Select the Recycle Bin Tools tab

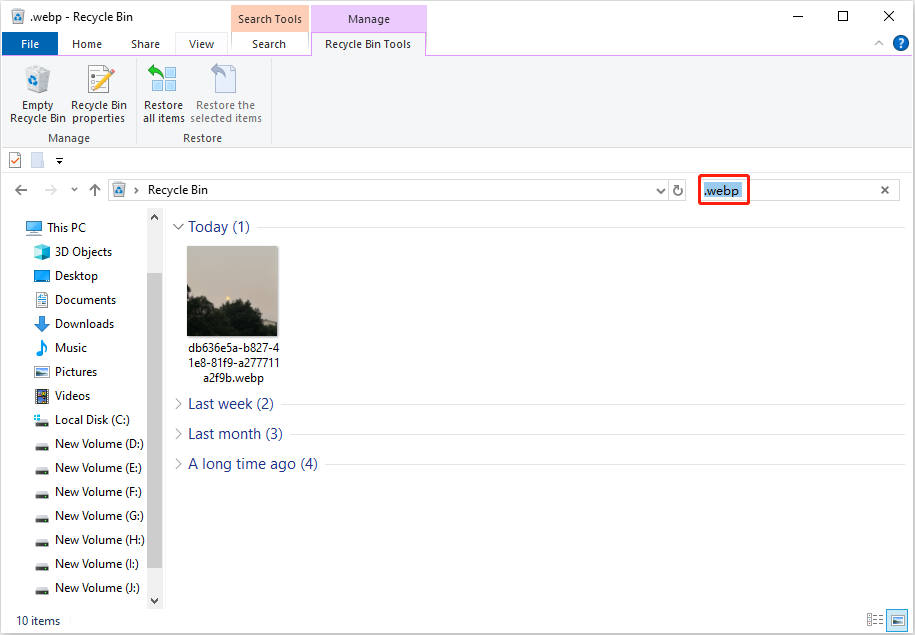click(x=368, y=44)
